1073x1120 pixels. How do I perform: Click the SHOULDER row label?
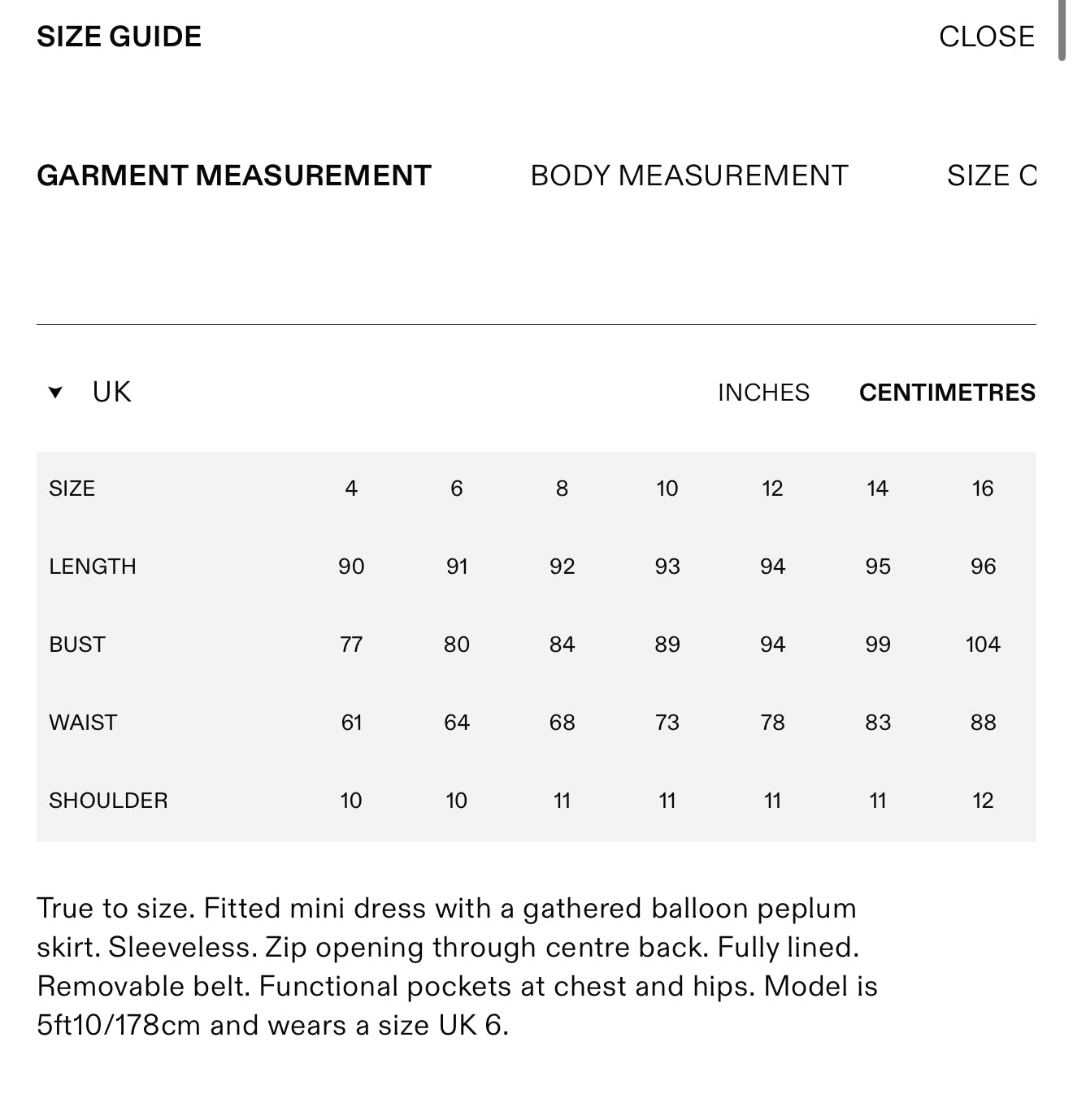[x=108, y=801]
